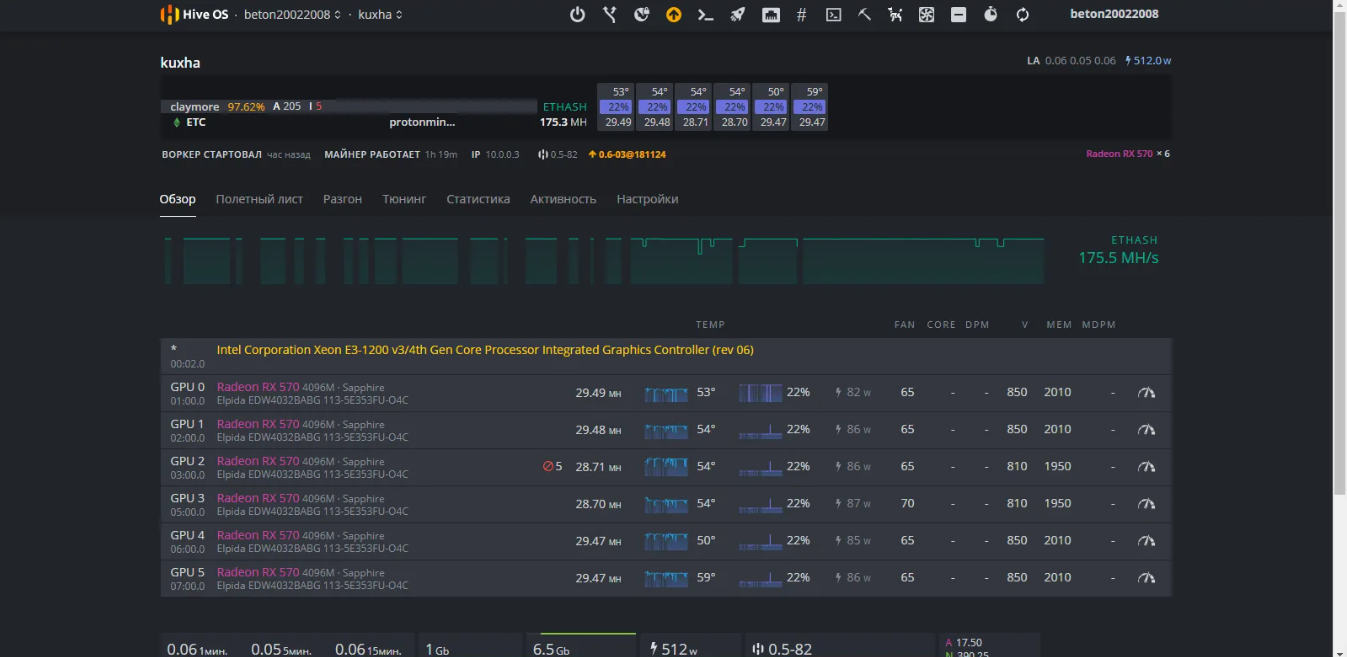Open the Статистика tab
The image size is (1347, 657).
point(478,199)
